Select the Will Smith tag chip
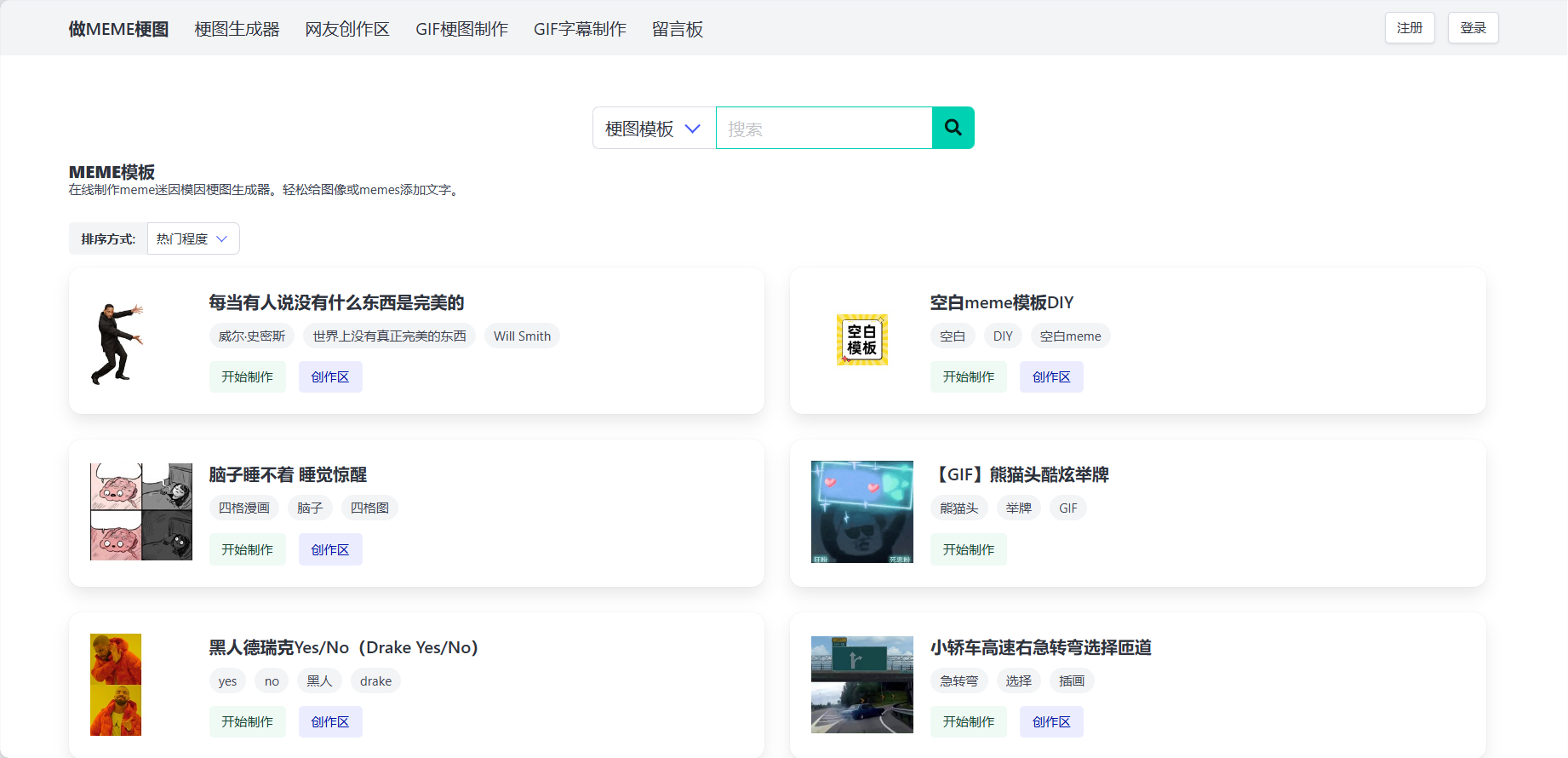The width and height of the screenshot is (1568, 758). point(522,336)
